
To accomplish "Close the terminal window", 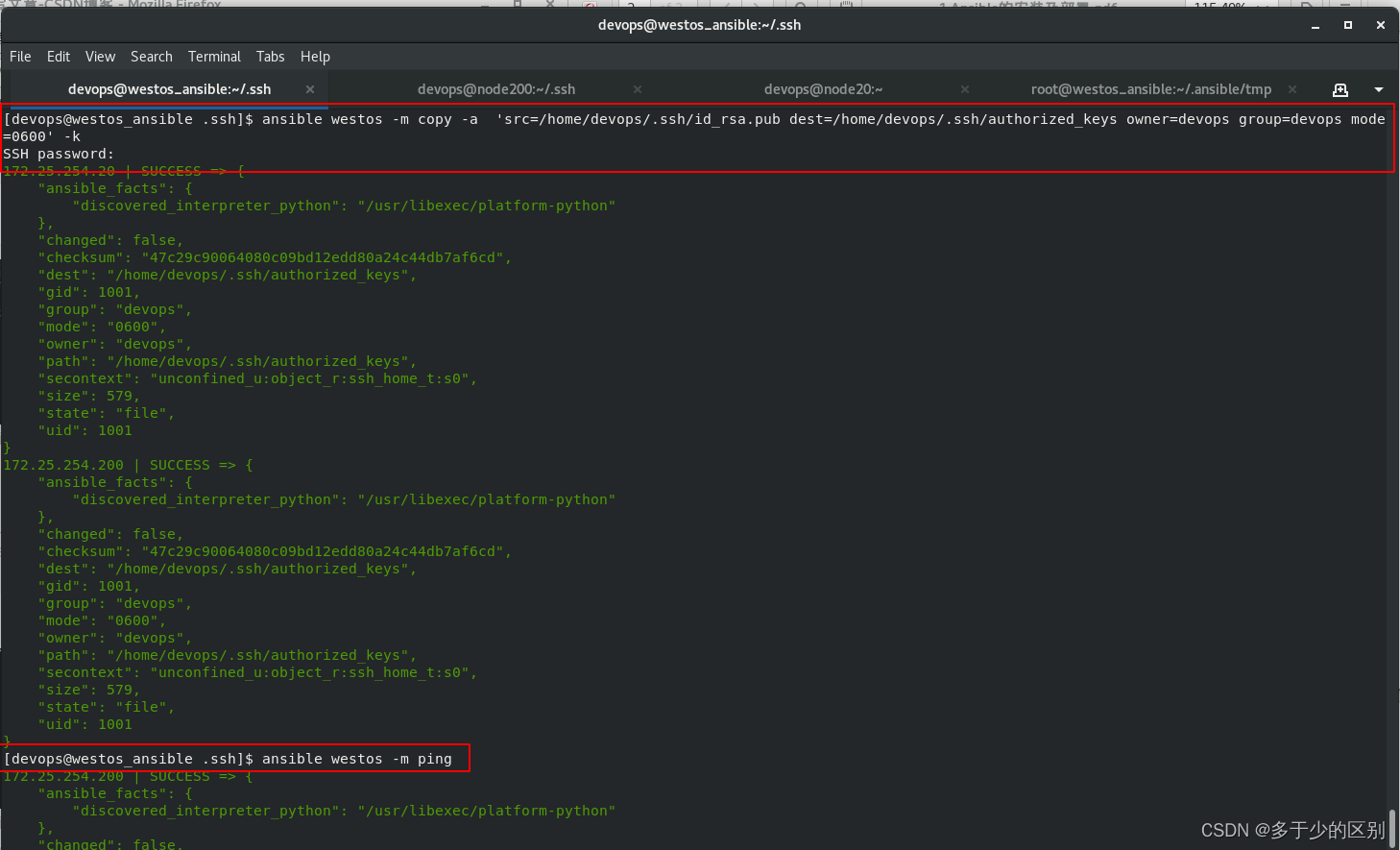I will point(1381,25).
